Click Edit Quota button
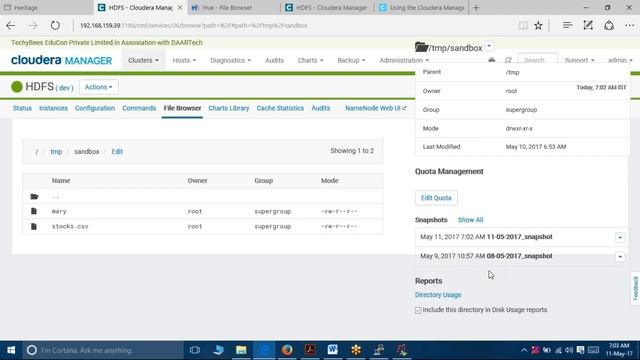The image size is (640, 360). click(x=436, y=198)
